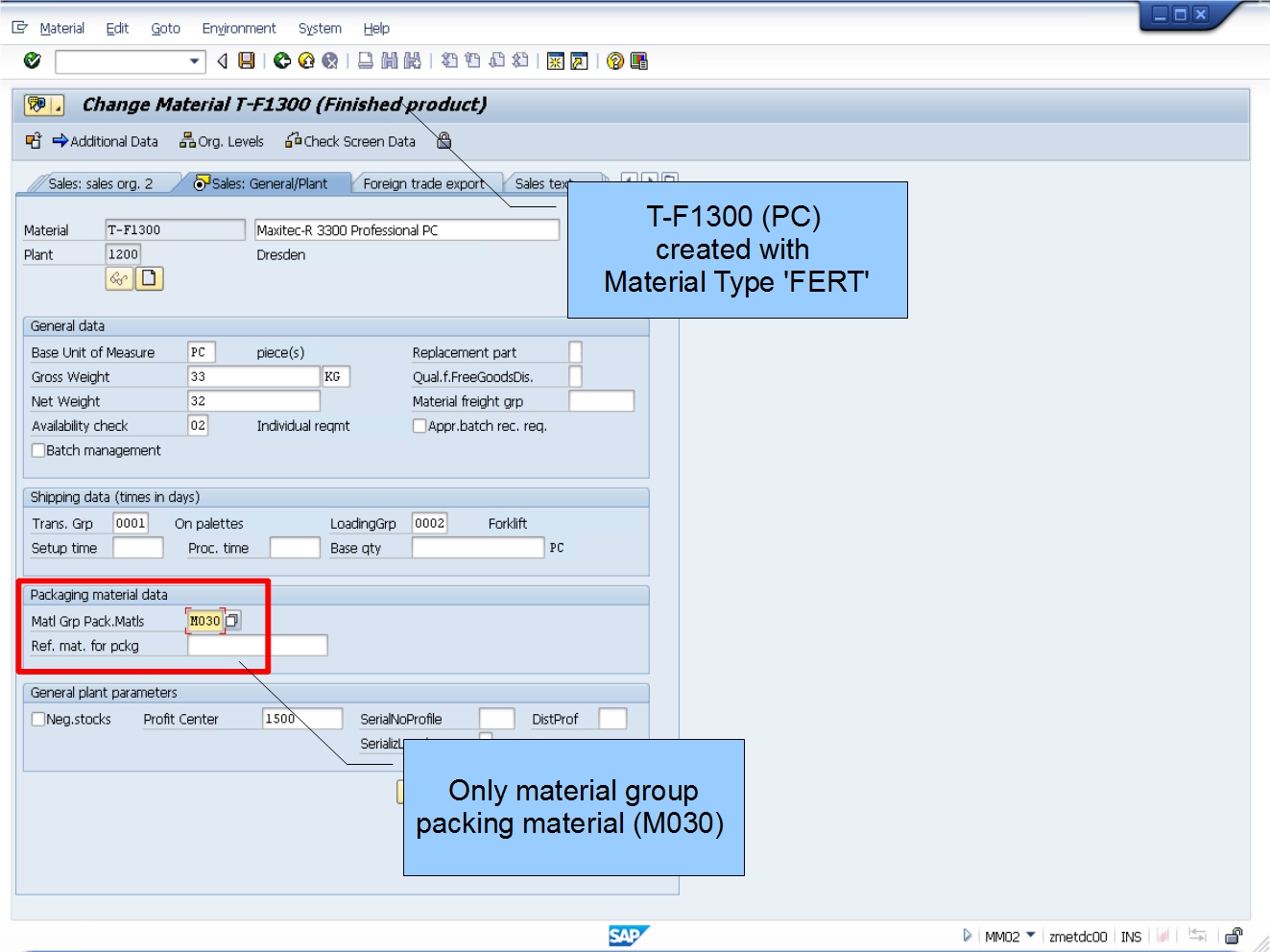This screenshot has width=1270, height=952.
Task: Click the Customize Local Layout icon
Action: click(x=639, y=61)
